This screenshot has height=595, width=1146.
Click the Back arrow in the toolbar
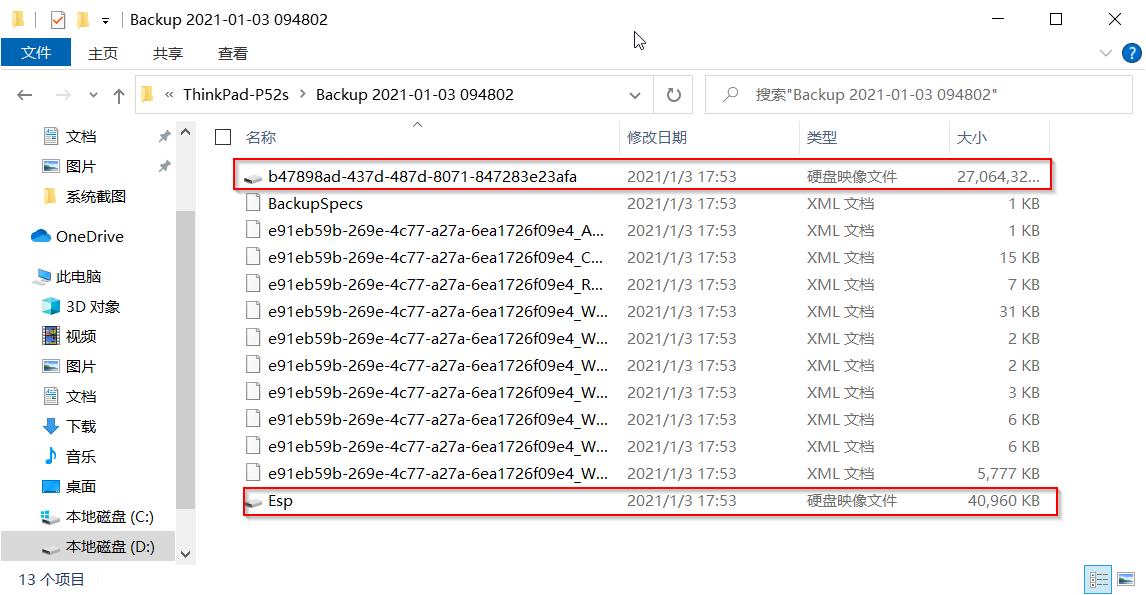coord(25,94)
